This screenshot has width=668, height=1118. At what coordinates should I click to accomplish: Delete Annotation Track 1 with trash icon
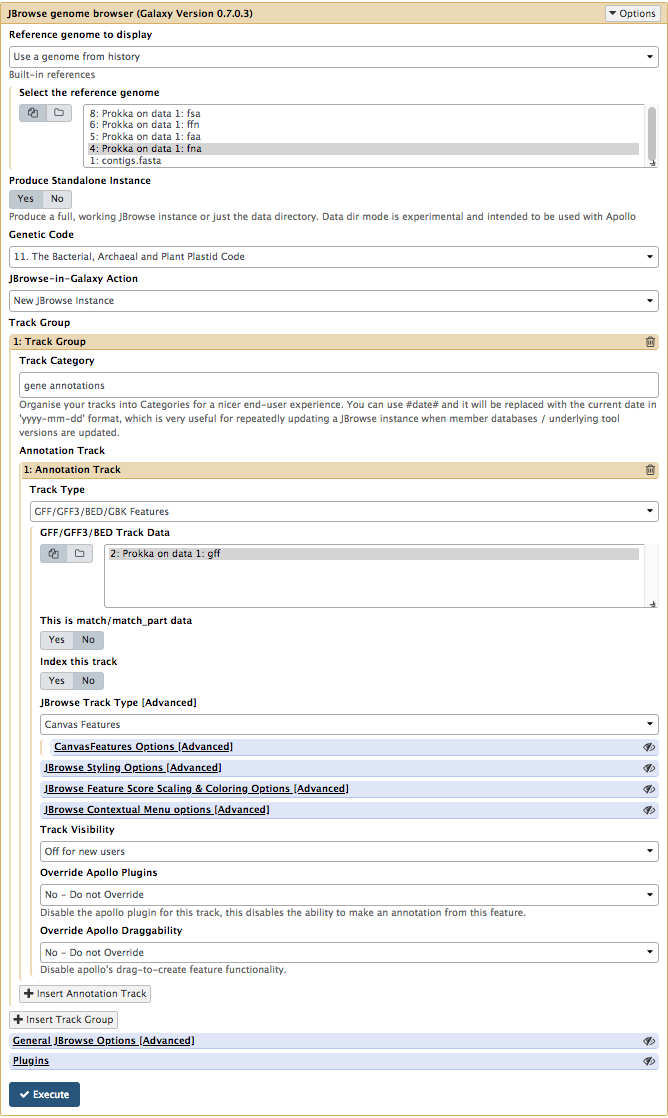click(650, 470)
